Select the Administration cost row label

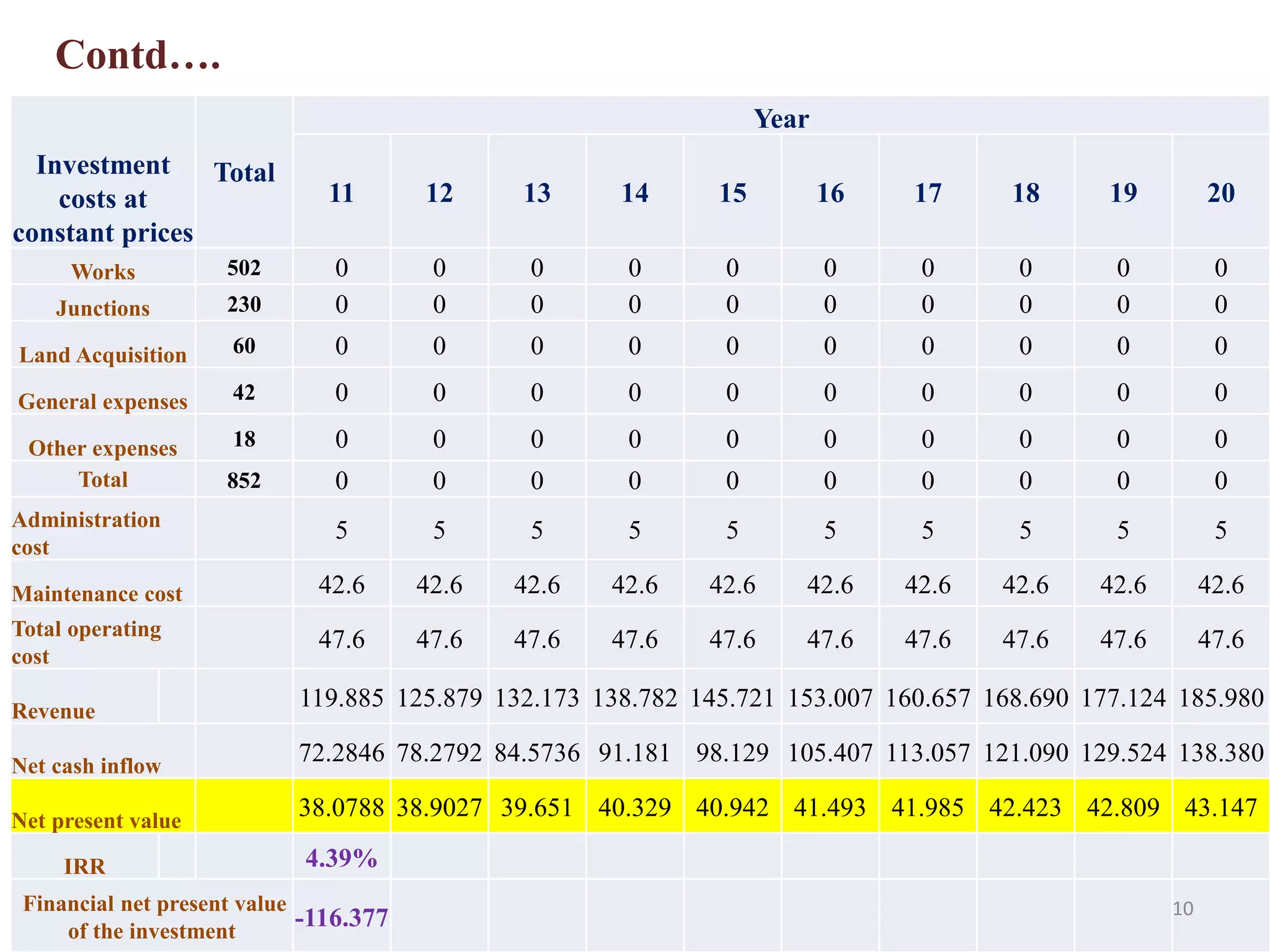(x=86, y=533)
